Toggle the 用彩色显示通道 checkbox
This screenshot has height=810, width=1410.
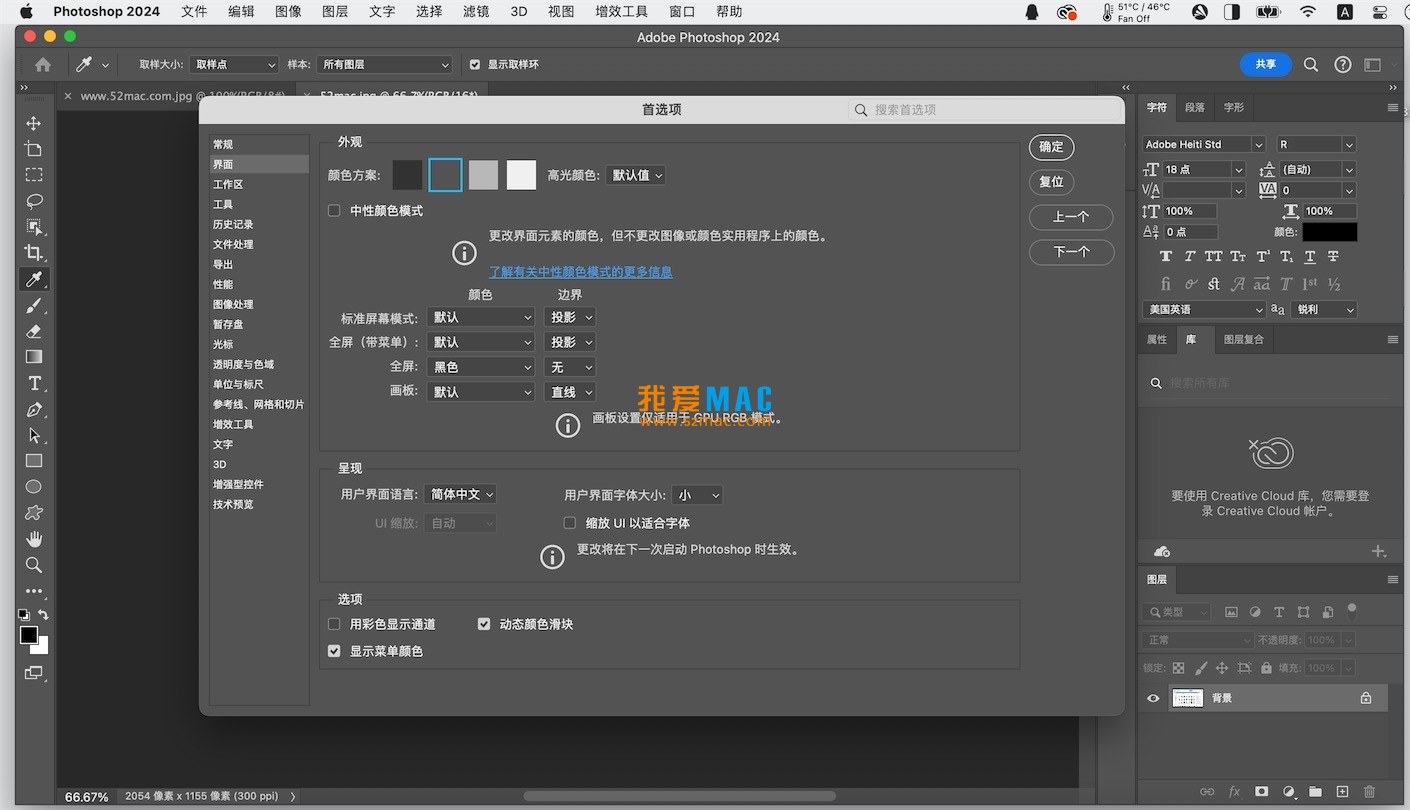point(334,623)
